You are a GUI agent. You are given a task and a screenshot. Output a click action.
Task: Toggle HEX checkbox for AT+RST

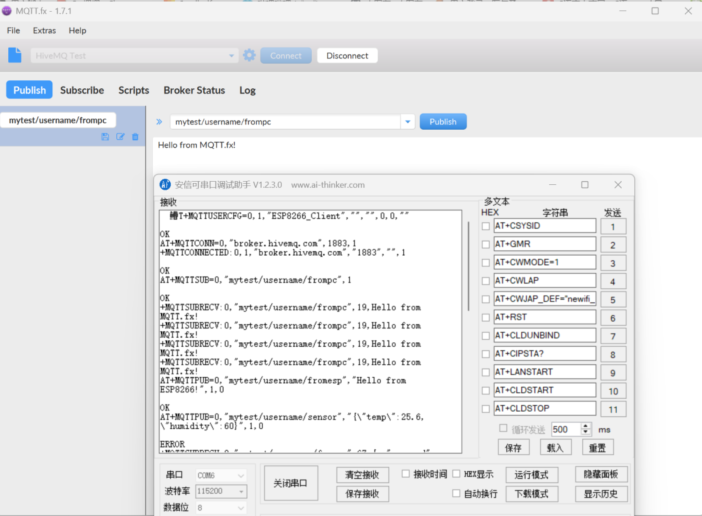pos(486,318)
